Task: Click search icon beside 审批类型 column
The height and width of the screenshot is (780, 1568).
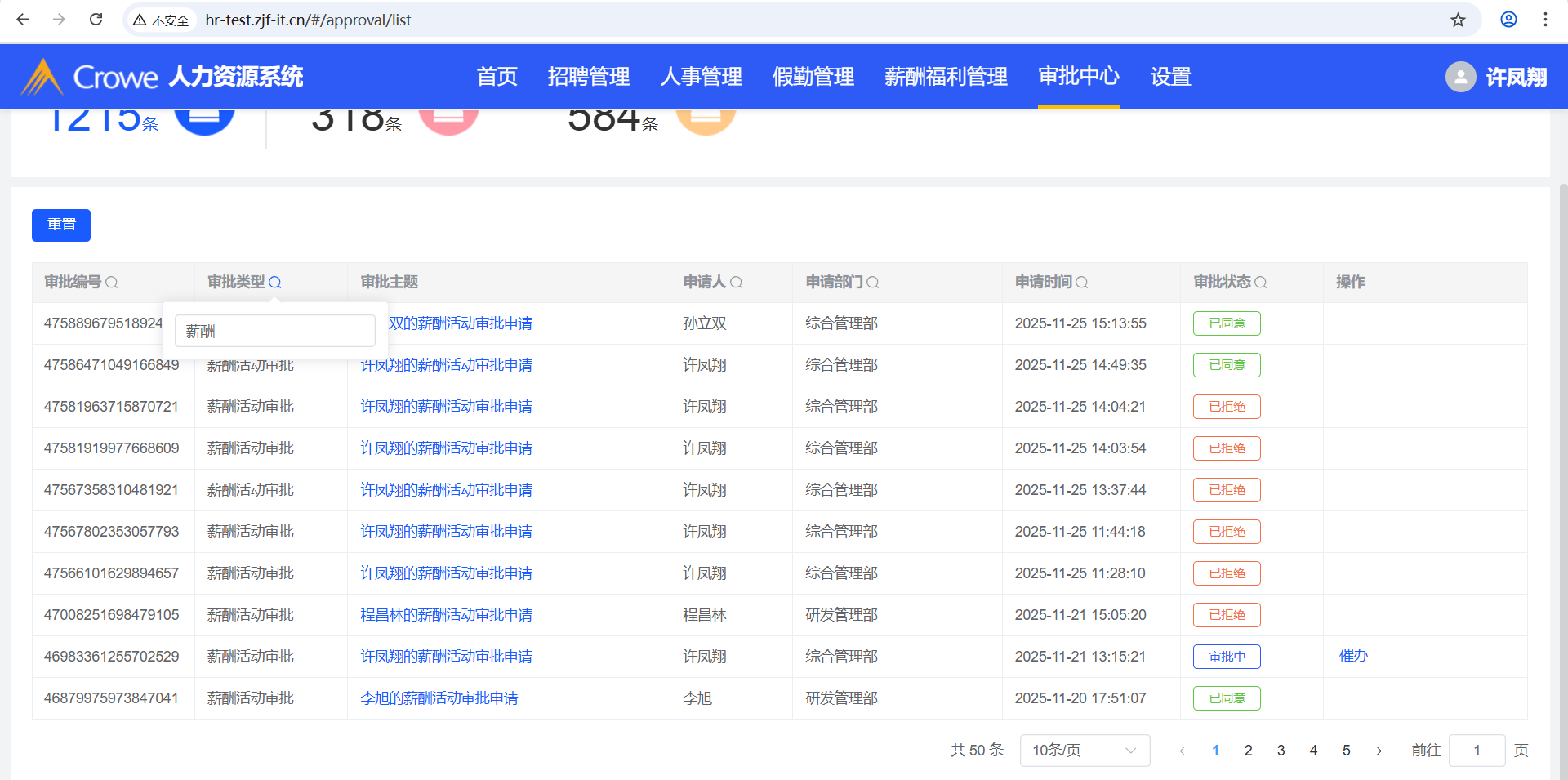Action: (x=275, y=283)
